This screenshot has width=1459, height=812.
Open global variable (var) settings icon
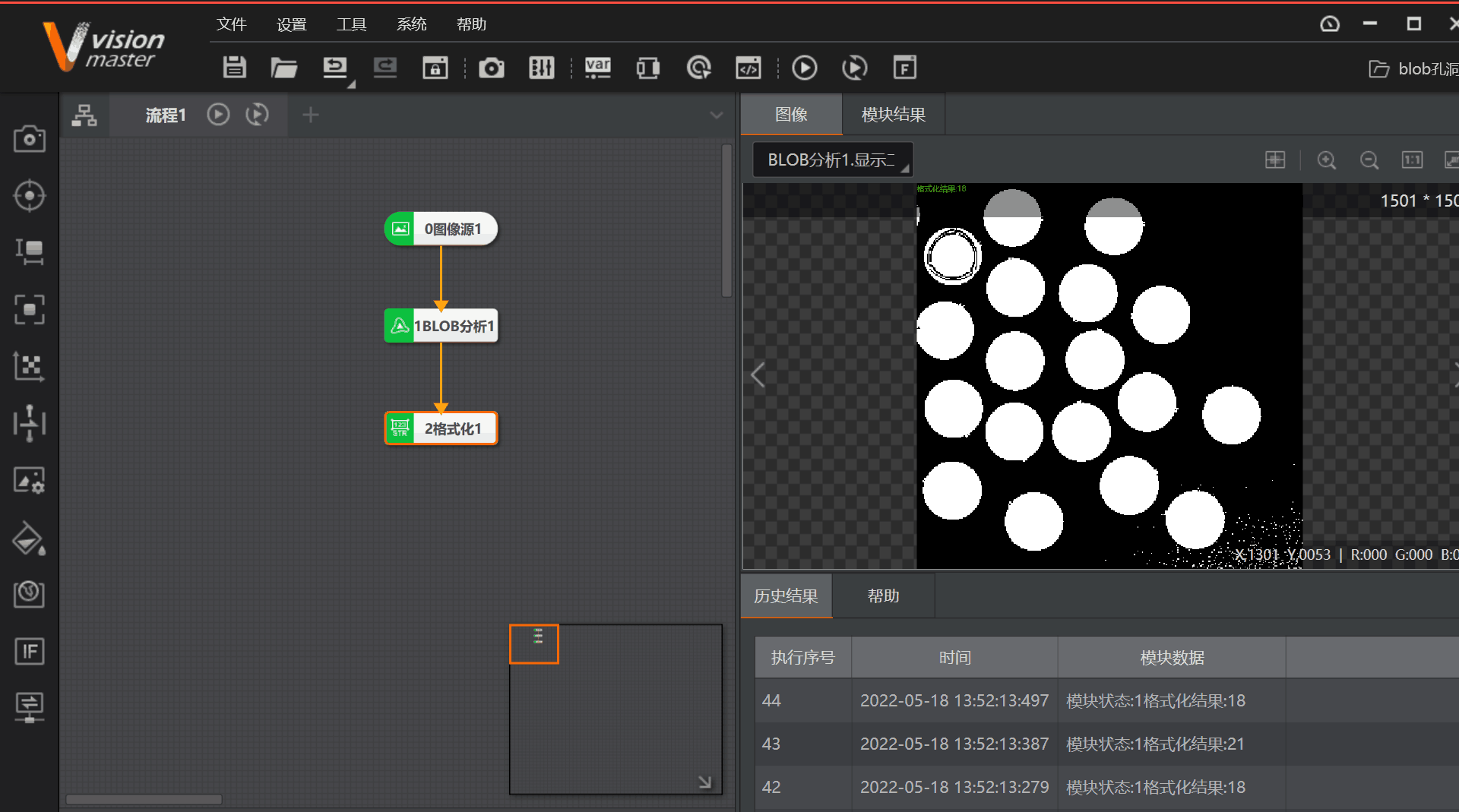pos(597,68)
